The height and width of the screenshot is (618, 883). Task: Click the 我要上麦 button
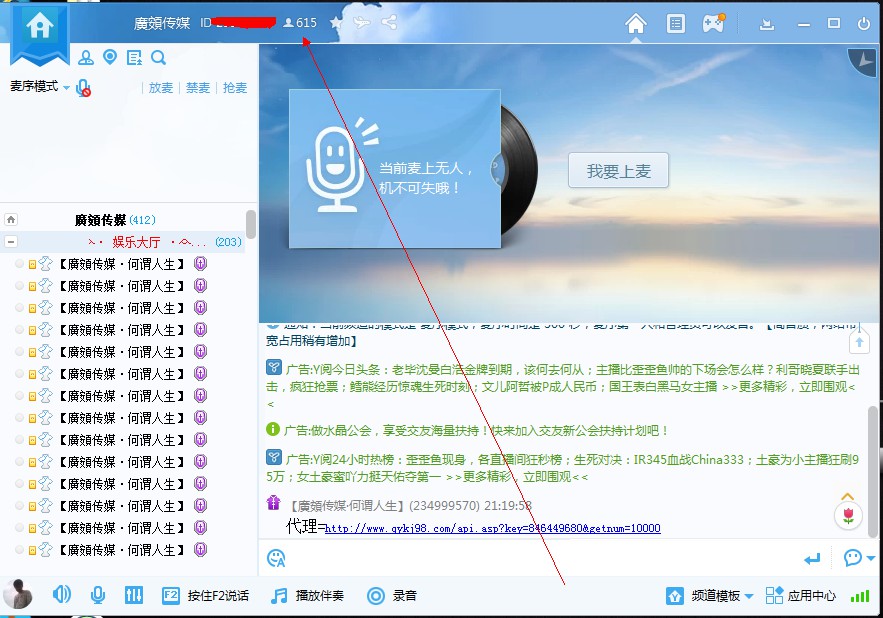[618, 171]
